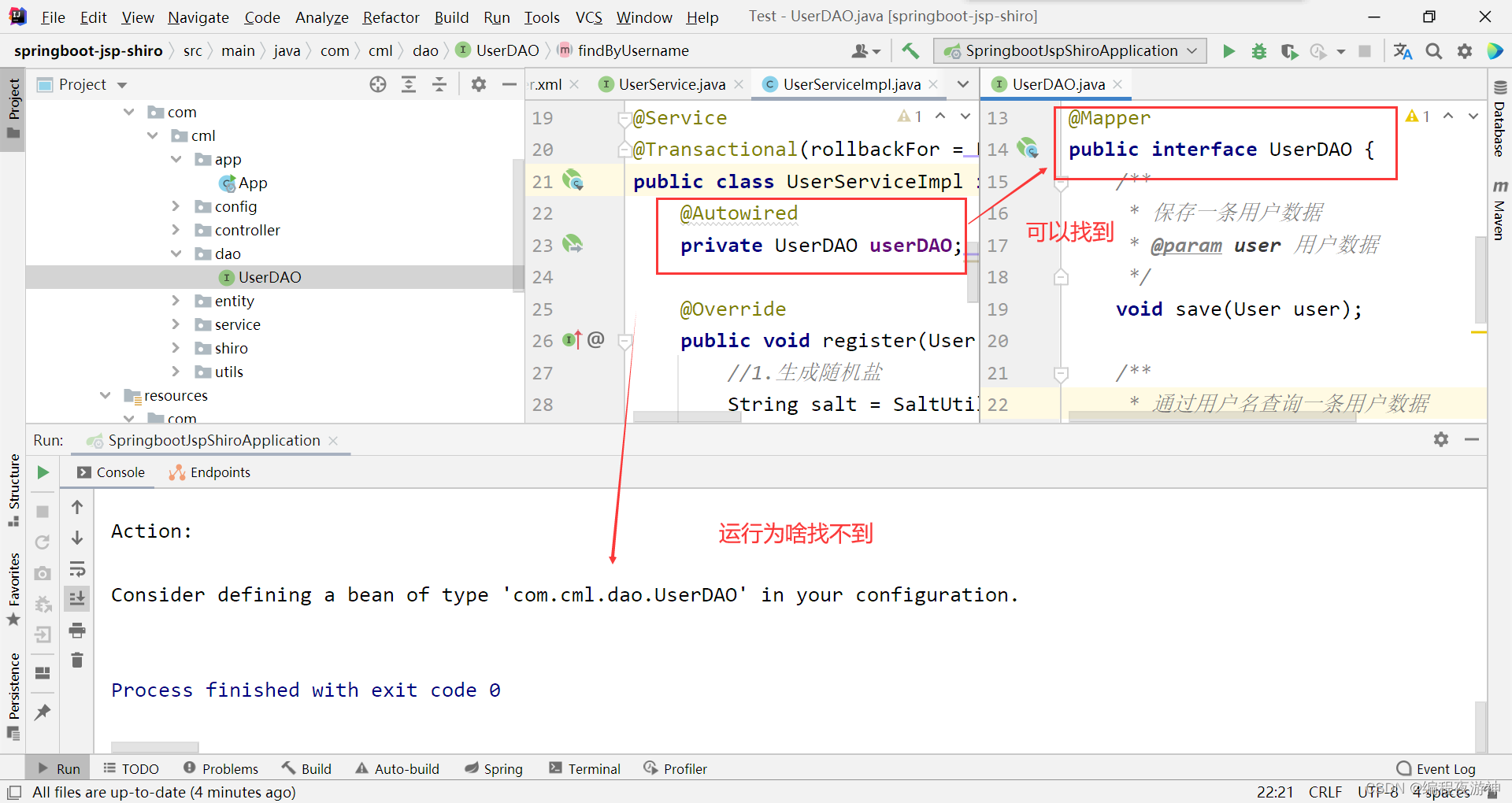
Task: Select UserDAO in the project tree
Action: pos(271,277)
